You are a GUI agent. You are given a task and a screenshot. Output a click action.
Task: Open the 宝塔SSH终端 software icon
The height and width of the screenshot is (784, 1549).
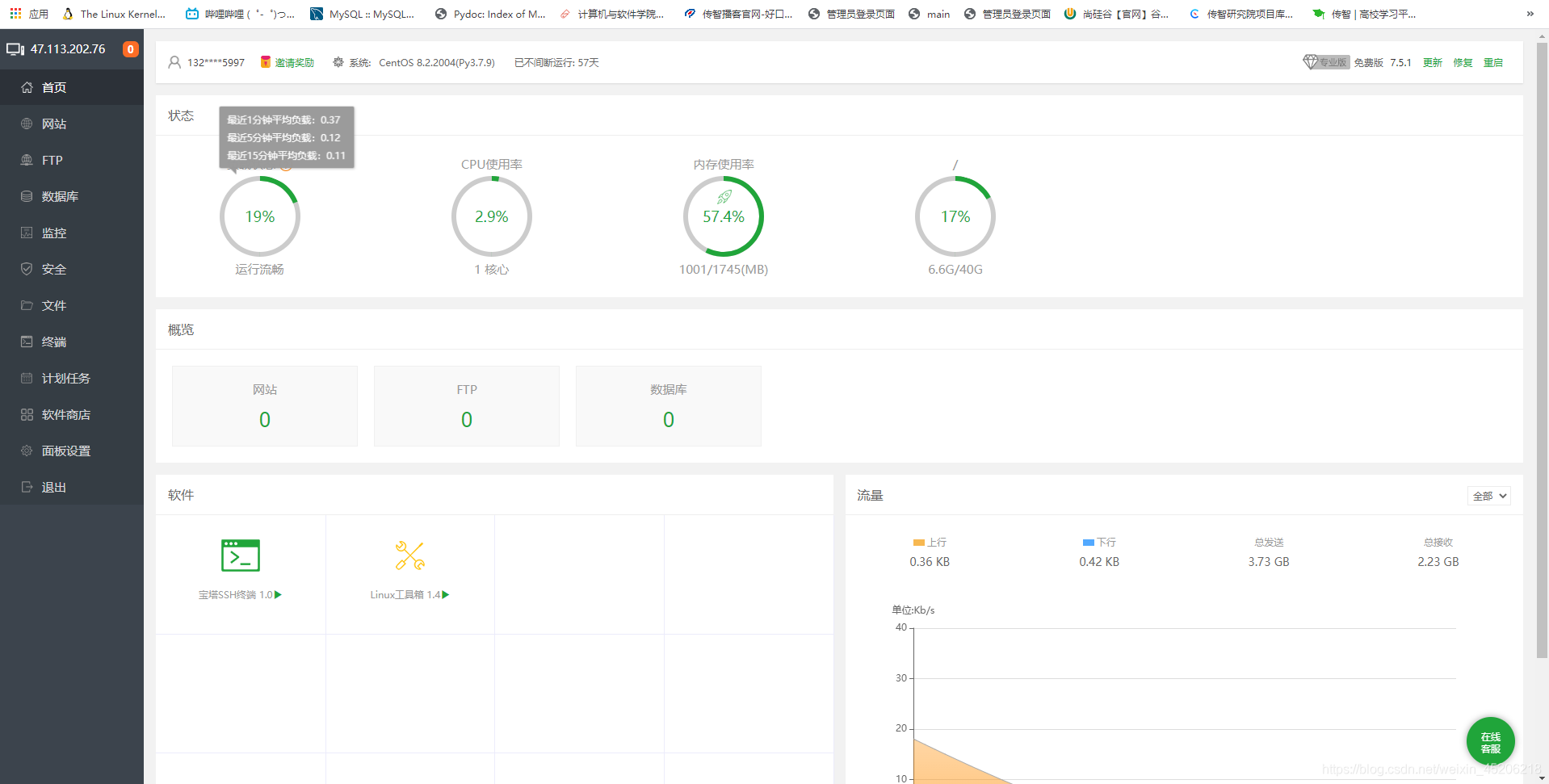click(241, 556)
